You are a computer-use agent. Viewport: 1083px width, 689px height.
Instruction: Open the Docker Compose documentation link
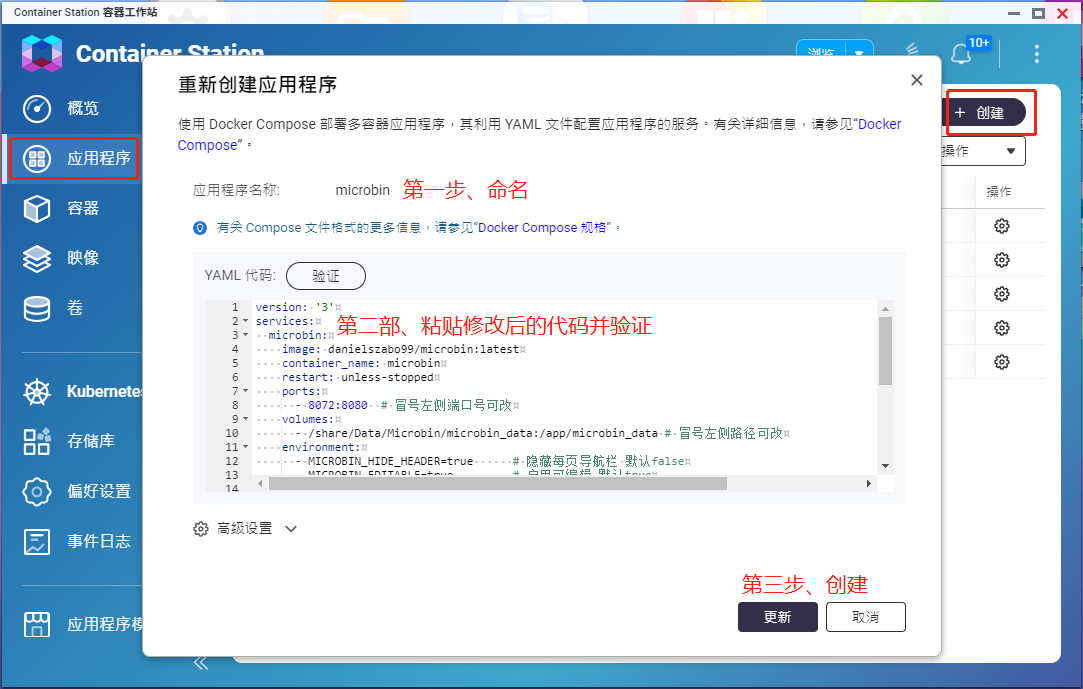coord(879,124)
